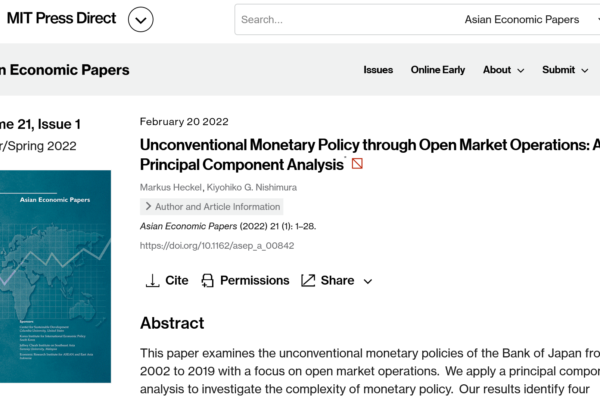Open the Submit dropdown menu
Viewport: 600px width, 400px height.
[x=565, y=70]
